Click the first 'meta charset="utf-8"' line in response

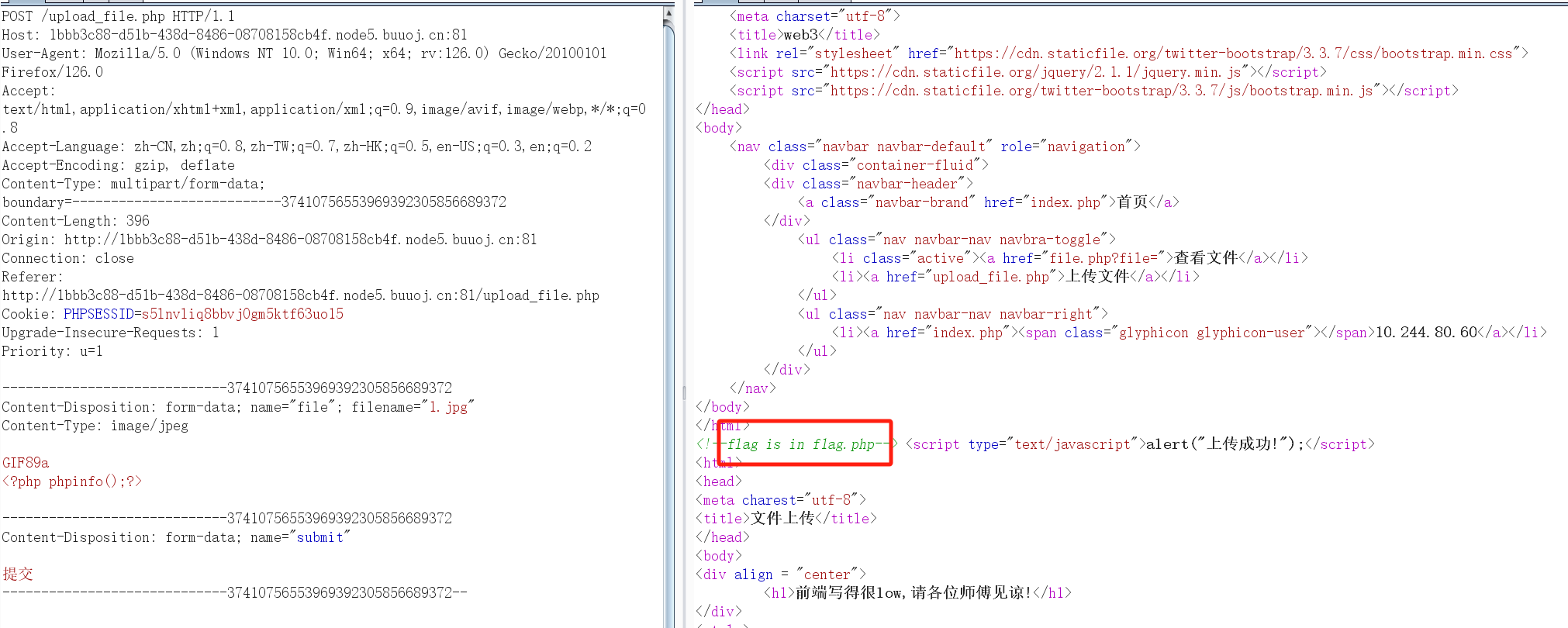pyautogui.click(x=814, y=16)
